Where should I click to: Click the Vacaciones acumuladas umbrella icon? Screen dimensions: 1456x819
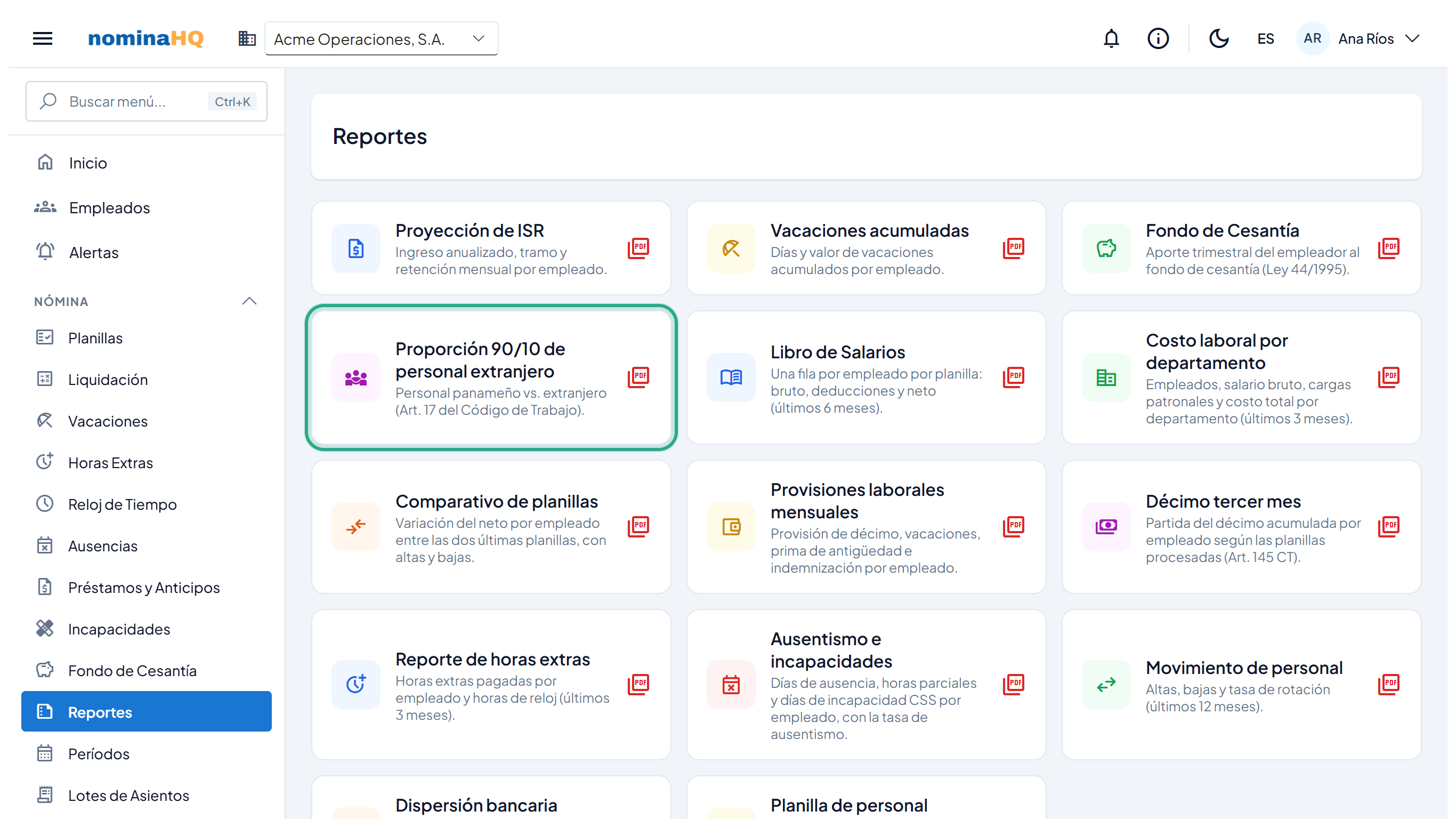coord(731,248)
